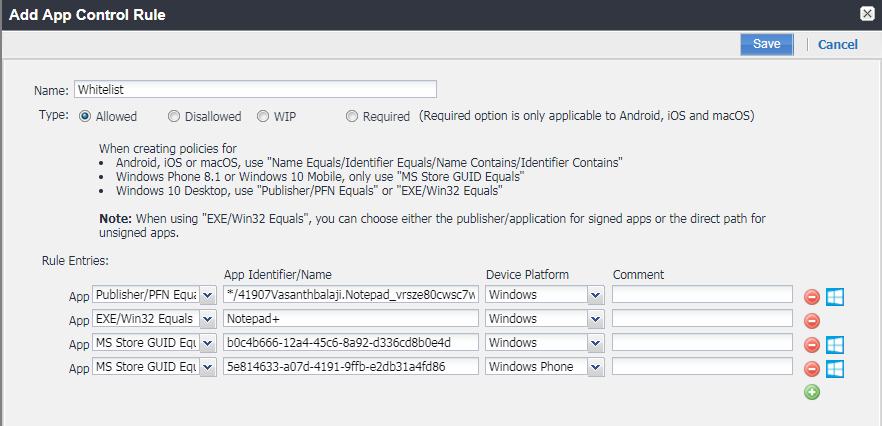
Task: Remove the b0c4b666 GUID rule entry
Action: [x=812, y=344]
